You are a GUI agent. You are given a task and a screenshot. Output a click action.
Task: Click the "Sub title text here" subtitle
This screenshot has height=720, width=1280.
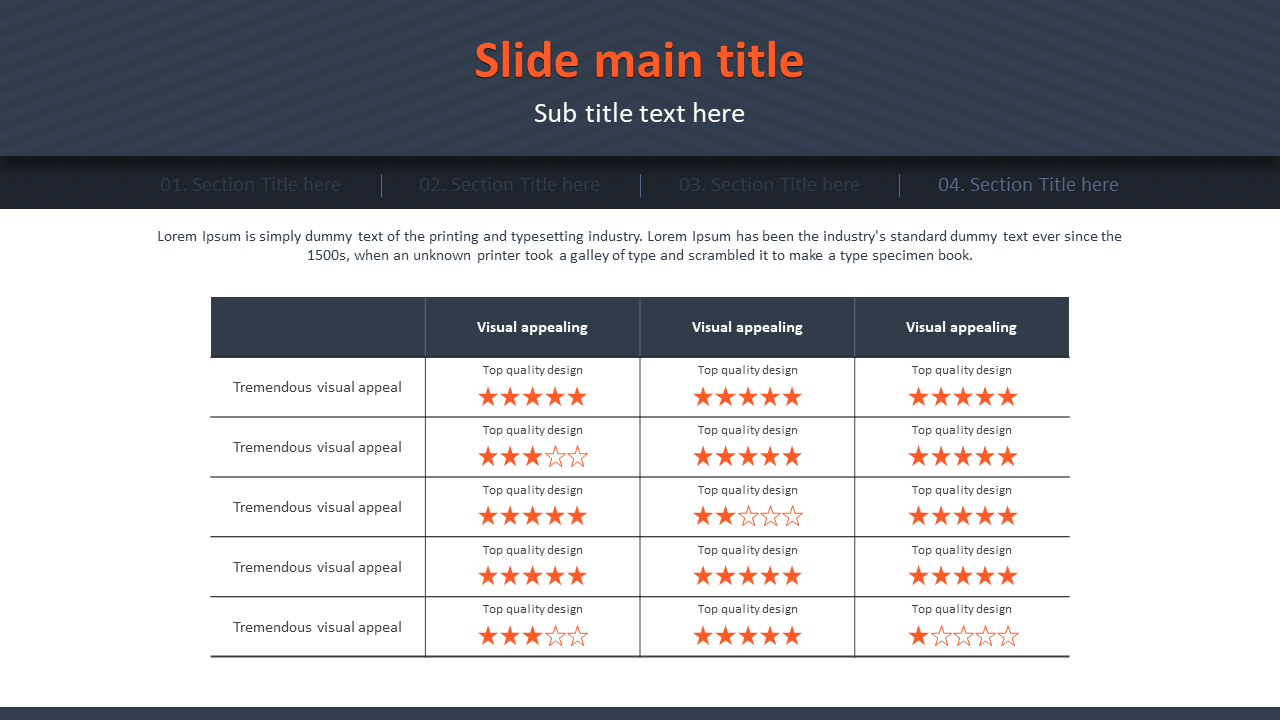point(639,113)
